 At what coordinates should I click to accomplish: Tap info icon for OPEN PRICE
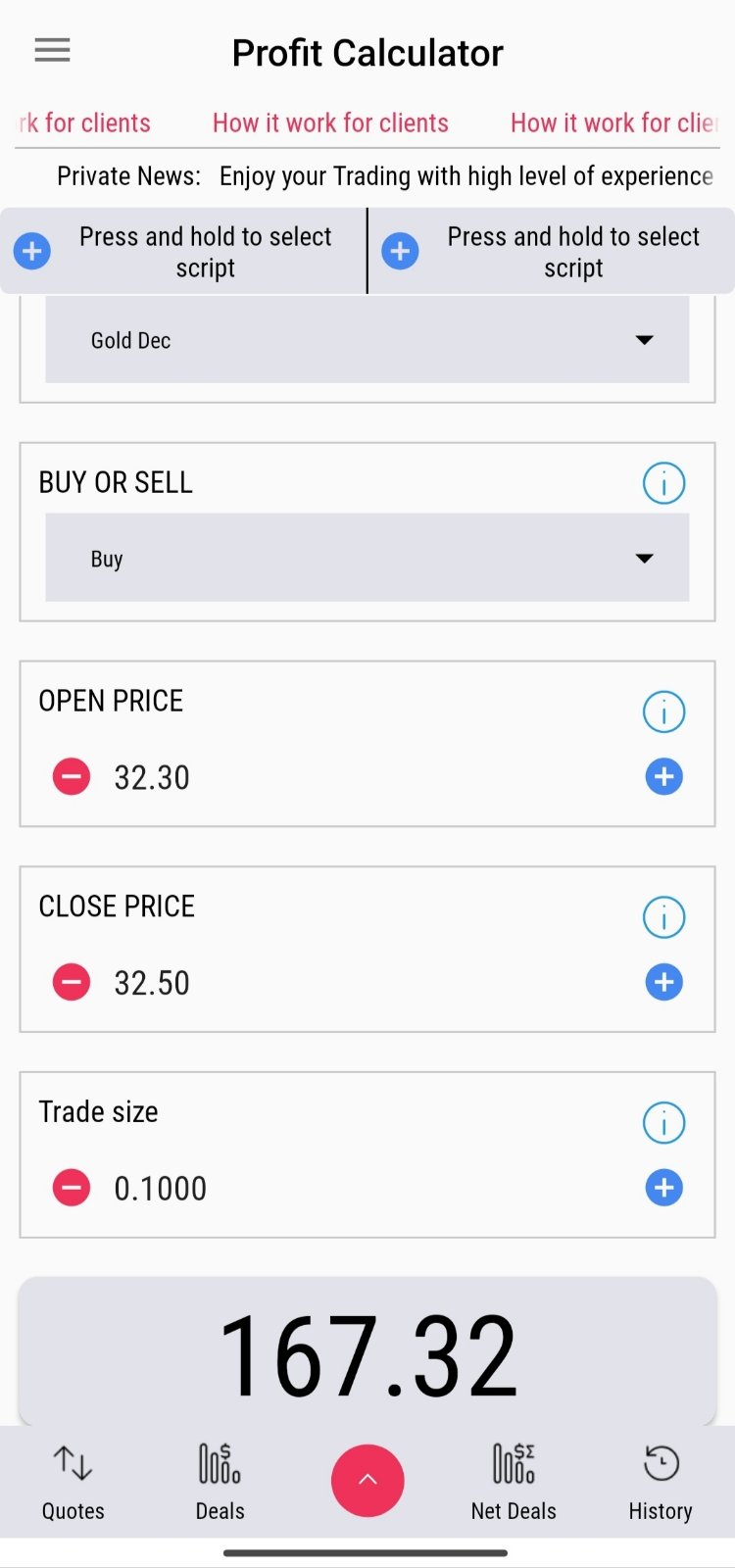pyautogui.click(x=663, y=712)
